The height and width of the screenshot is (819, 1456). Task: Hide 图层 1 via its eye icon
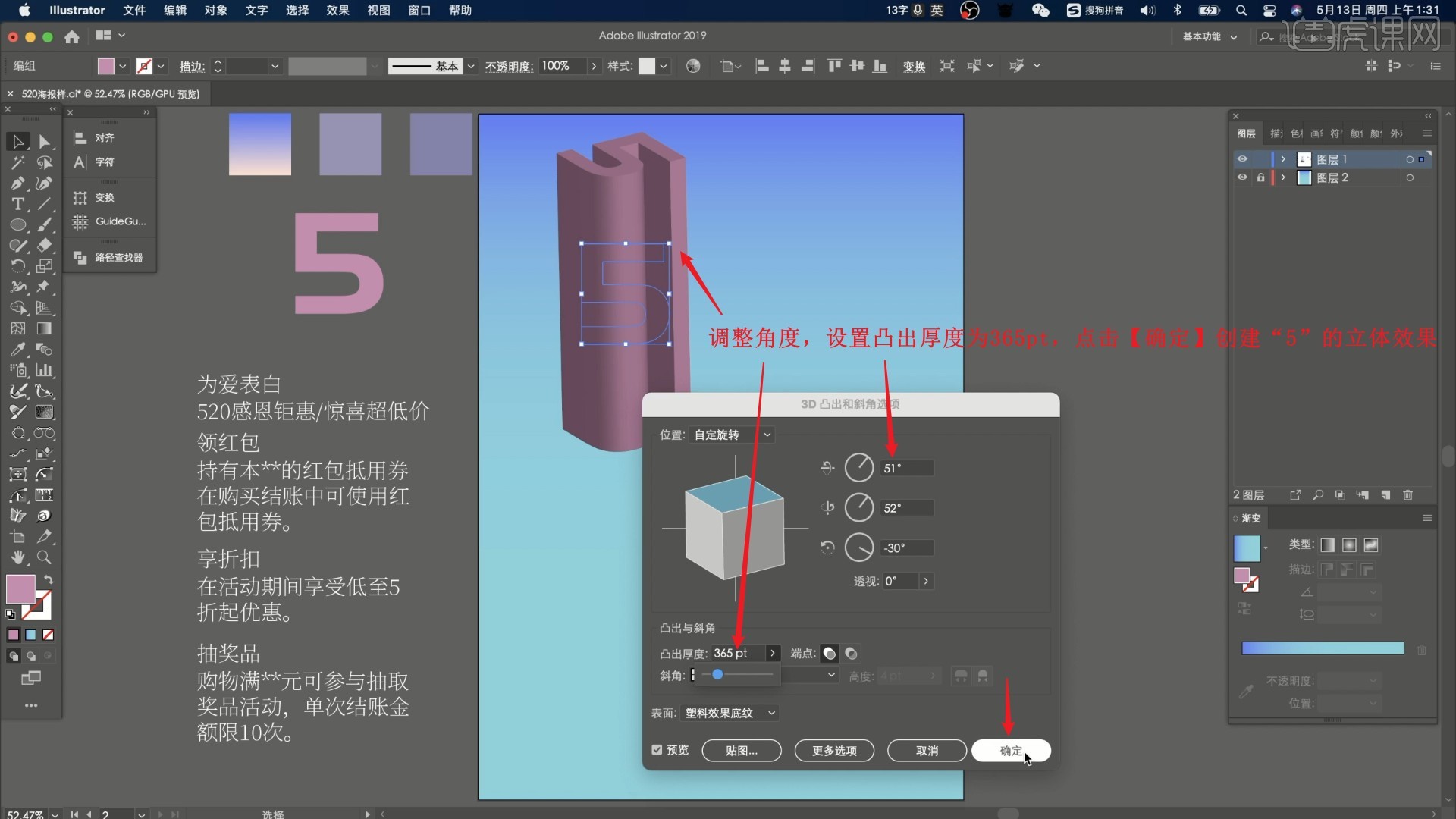[x=1242, y=159]
